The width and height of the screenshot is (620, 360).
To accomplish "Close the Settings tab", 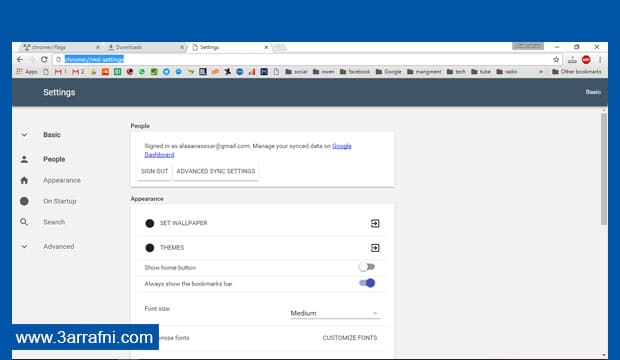I will 266,47.
